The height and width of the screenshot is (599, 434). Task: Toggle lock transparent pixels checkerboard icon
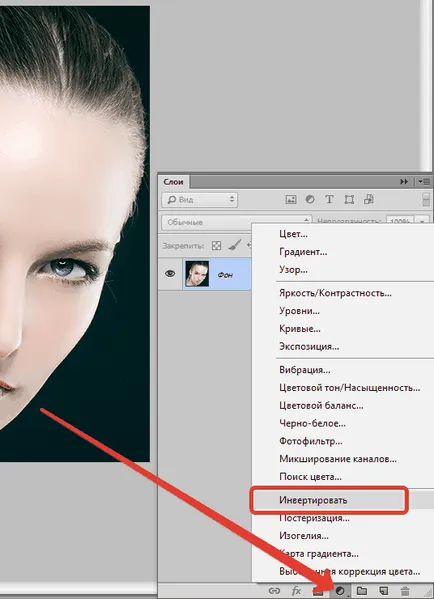pyautogui.click(x=217, y=246)
